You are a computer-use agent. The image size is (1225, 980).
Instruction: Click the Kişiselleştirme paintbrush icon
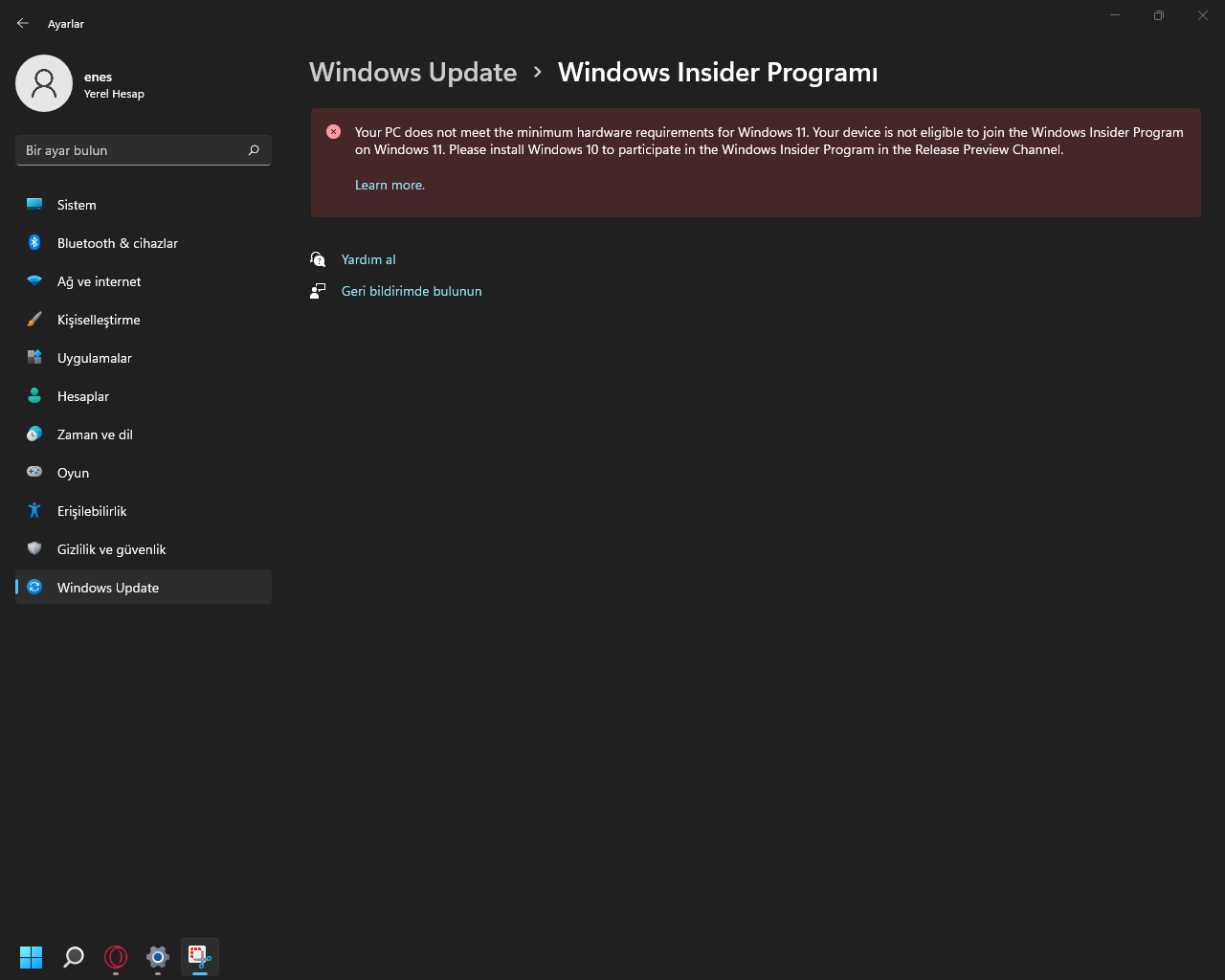coord(34,320)
